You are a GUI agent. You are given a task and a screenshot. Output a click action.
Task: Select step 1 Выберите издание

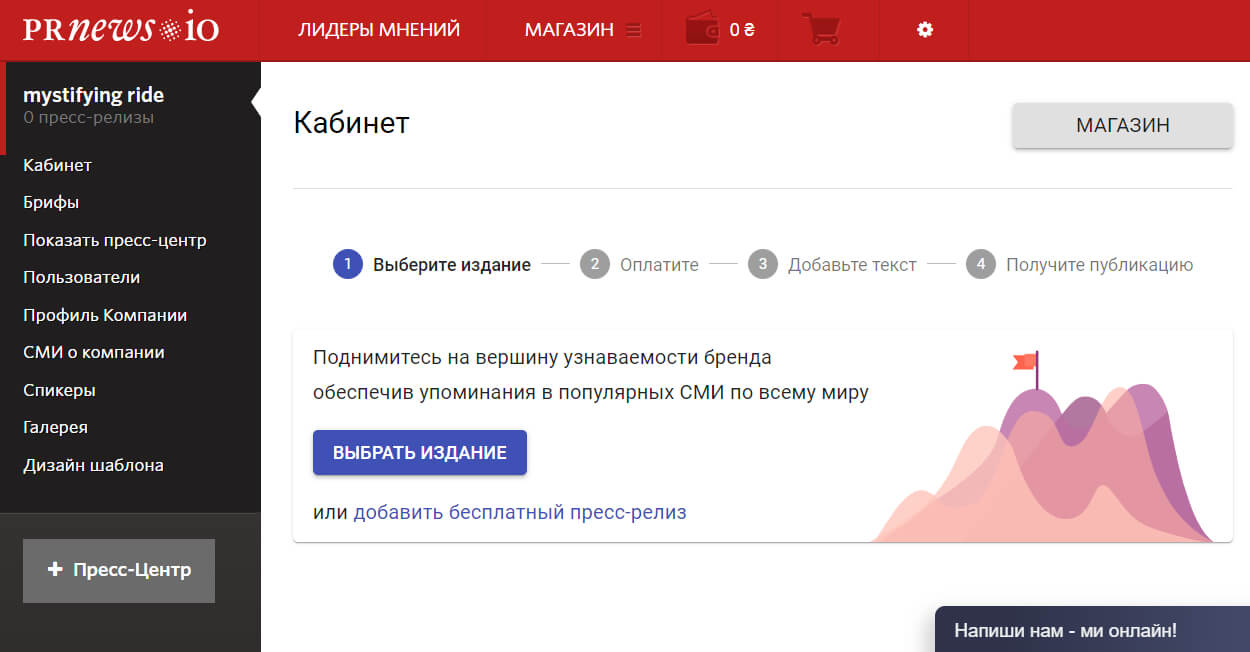[x=432, y=265]
